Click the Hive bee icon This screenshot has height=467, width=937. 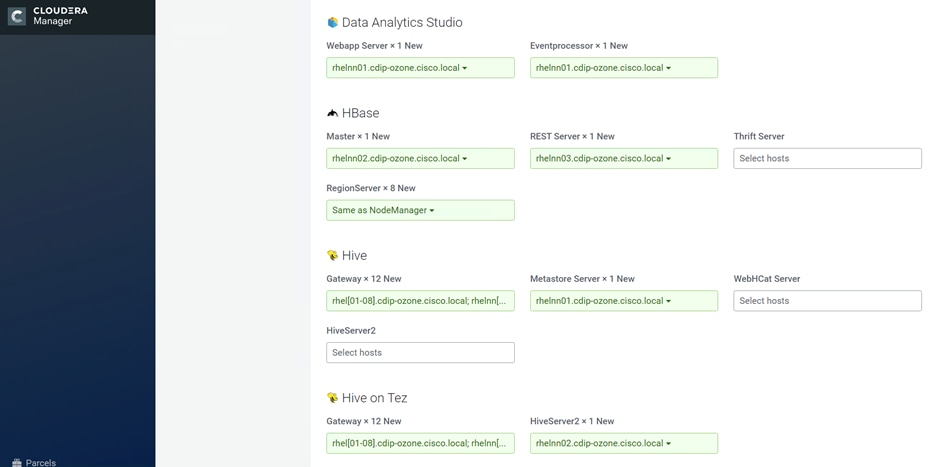333,255
